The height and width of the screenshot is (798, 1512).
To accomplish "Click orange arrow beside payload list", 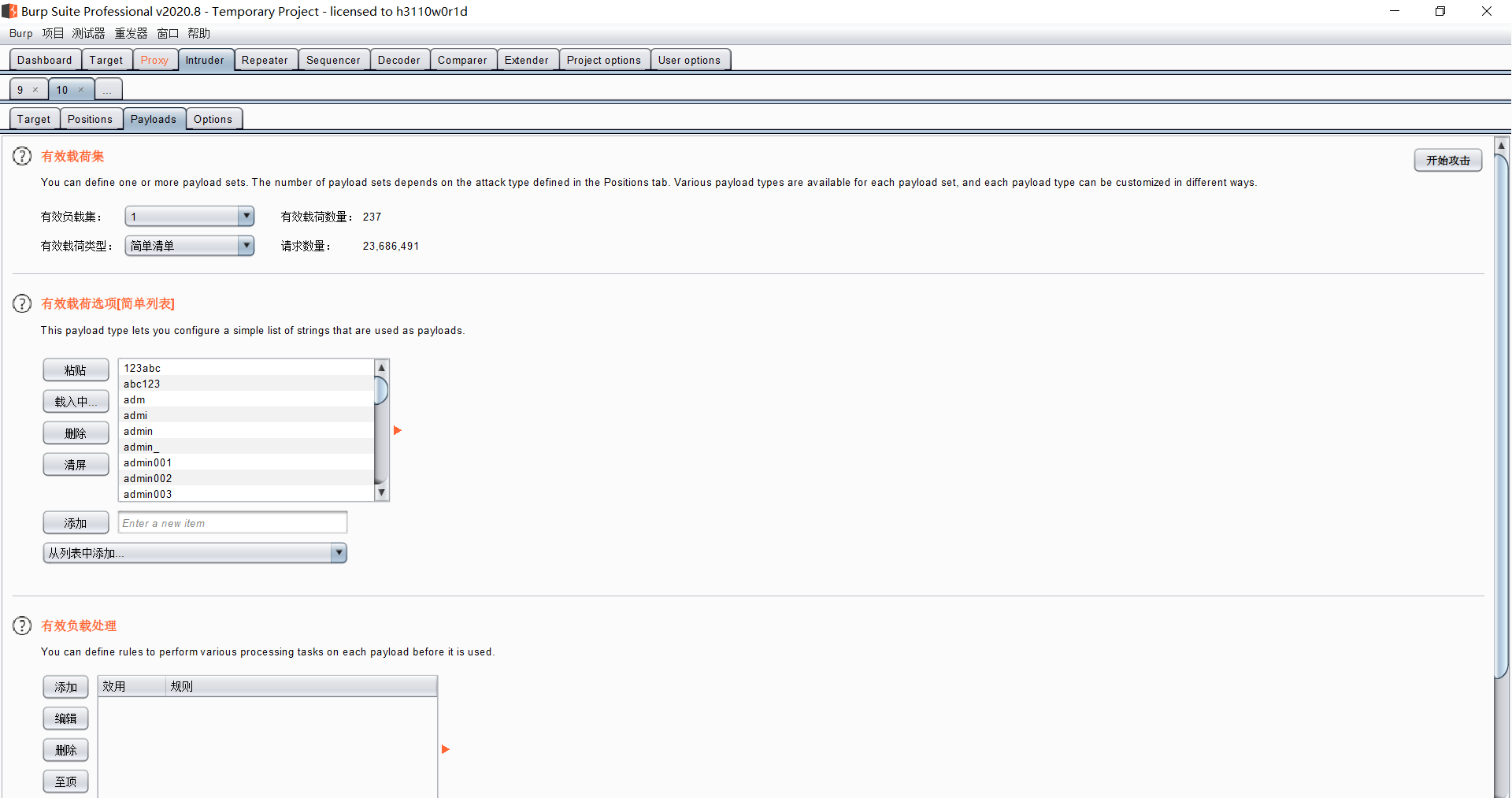I will [x=398, y=430].
